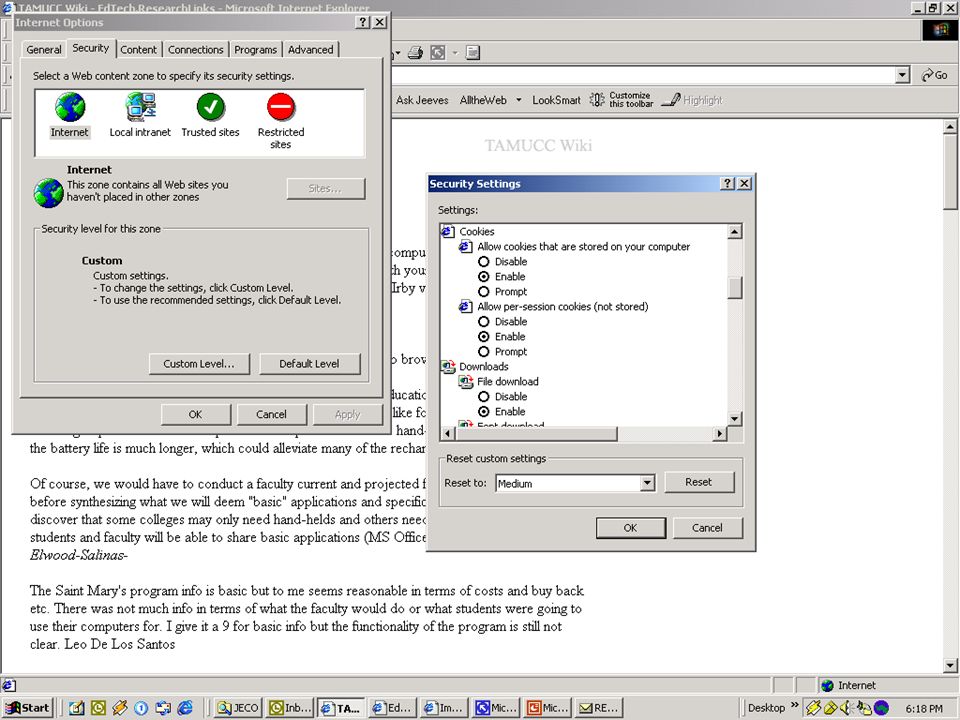Viewport: 960px width, 720px height.
Task: Expand the taskbar Desktop toolbar chevron
Action: [795, 705]
